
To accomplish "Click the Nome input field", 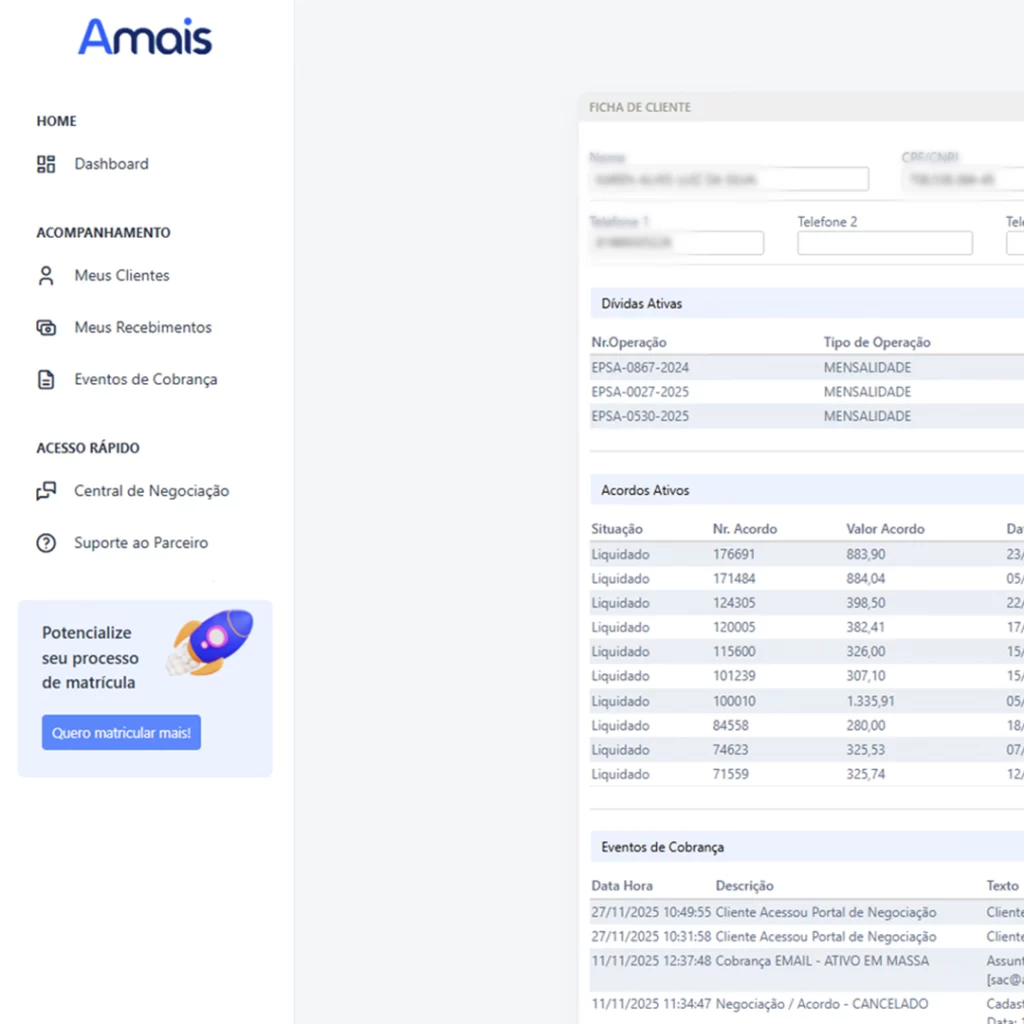I will point(728,180).
